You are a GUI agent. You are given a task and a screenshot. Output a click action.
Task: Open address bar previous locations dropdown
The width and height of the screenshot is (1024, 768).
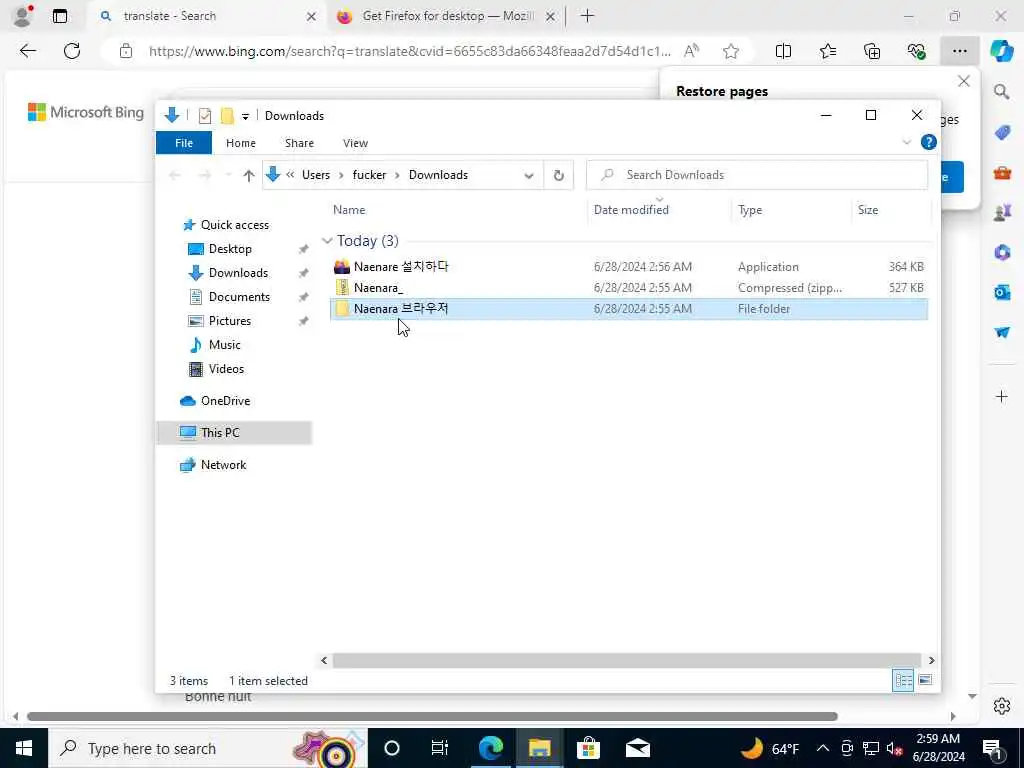click(528, 175)
